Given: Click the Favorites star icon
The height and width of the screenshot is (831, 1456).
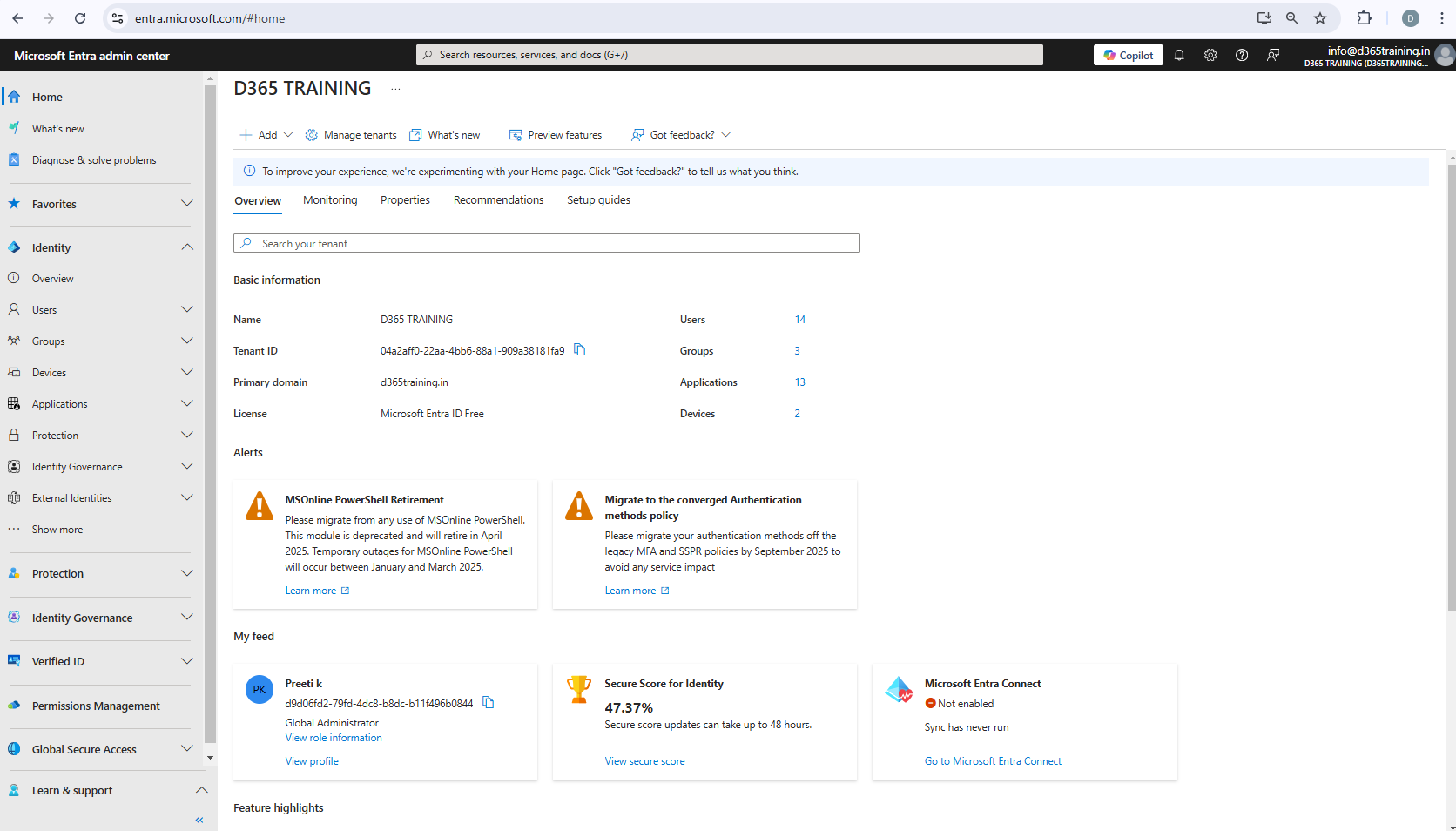Looking at the screenshot, I should point(14,204).
